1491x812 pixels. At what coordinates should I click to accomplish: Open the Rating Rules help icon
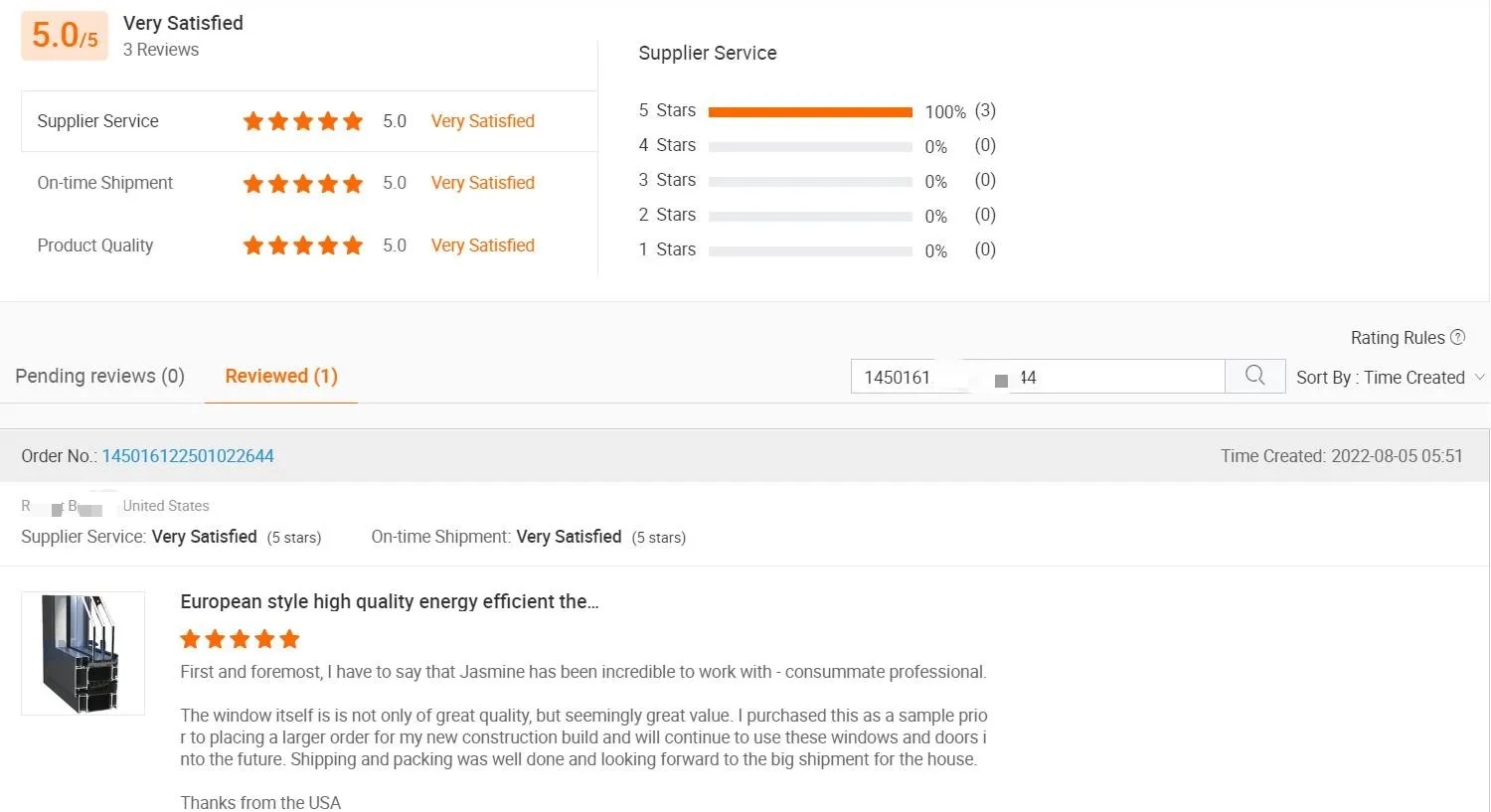pos(1458,337)
